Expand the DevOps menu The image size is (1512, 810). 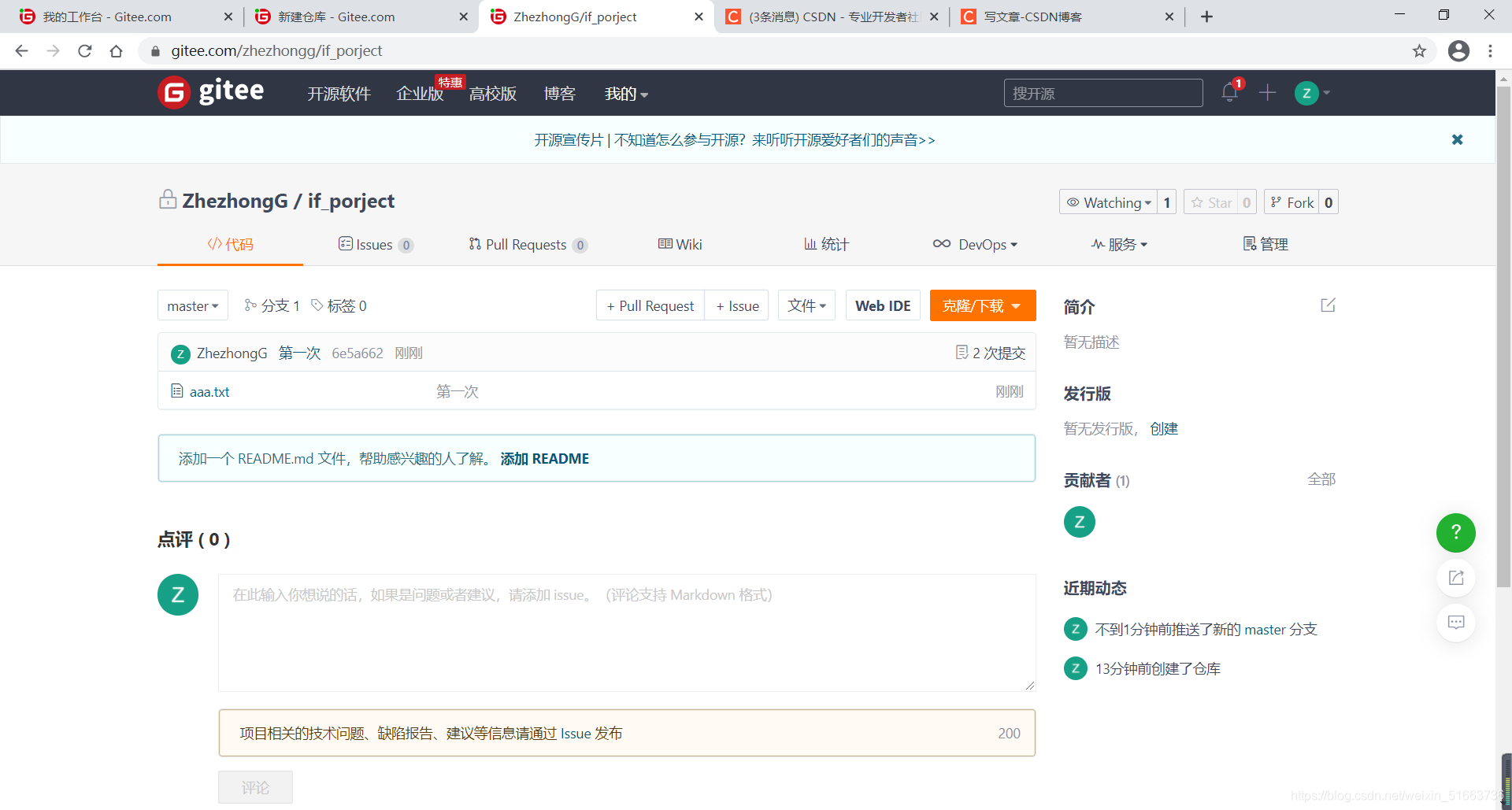pyautogui.click(x=975, y=244)
